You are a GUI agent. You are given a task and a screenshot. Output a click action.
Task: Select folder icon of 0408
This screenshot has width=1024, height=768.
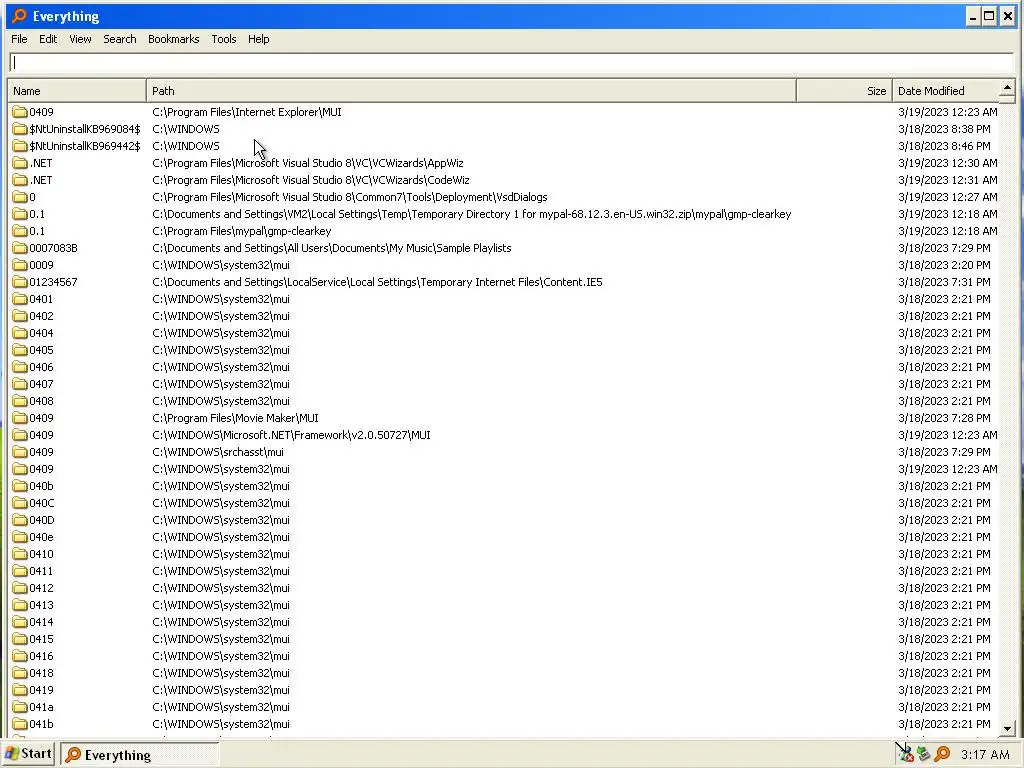point(20,400)
